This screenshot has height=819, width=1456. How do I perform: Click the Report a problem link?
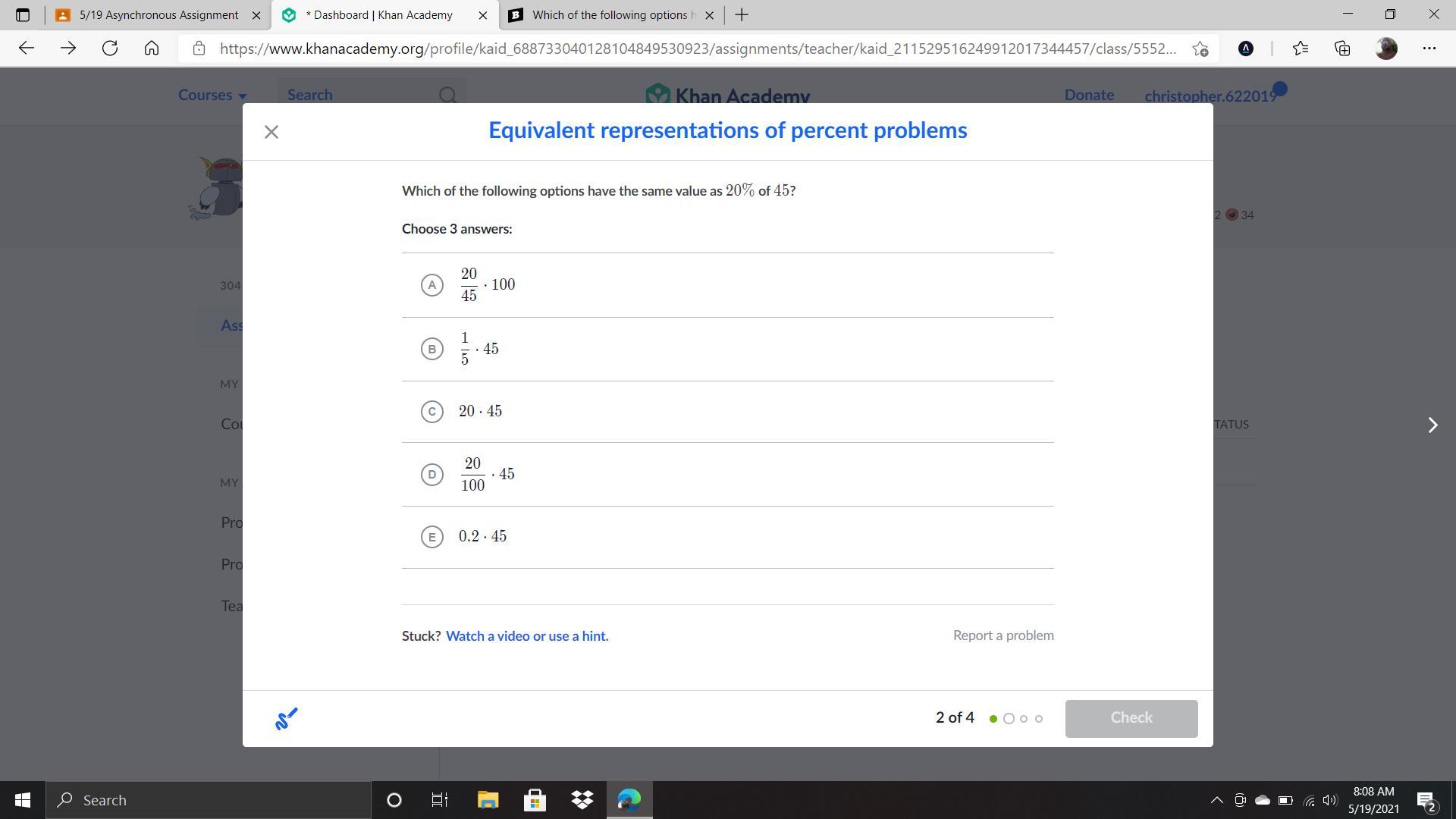tap(1003, 635)
